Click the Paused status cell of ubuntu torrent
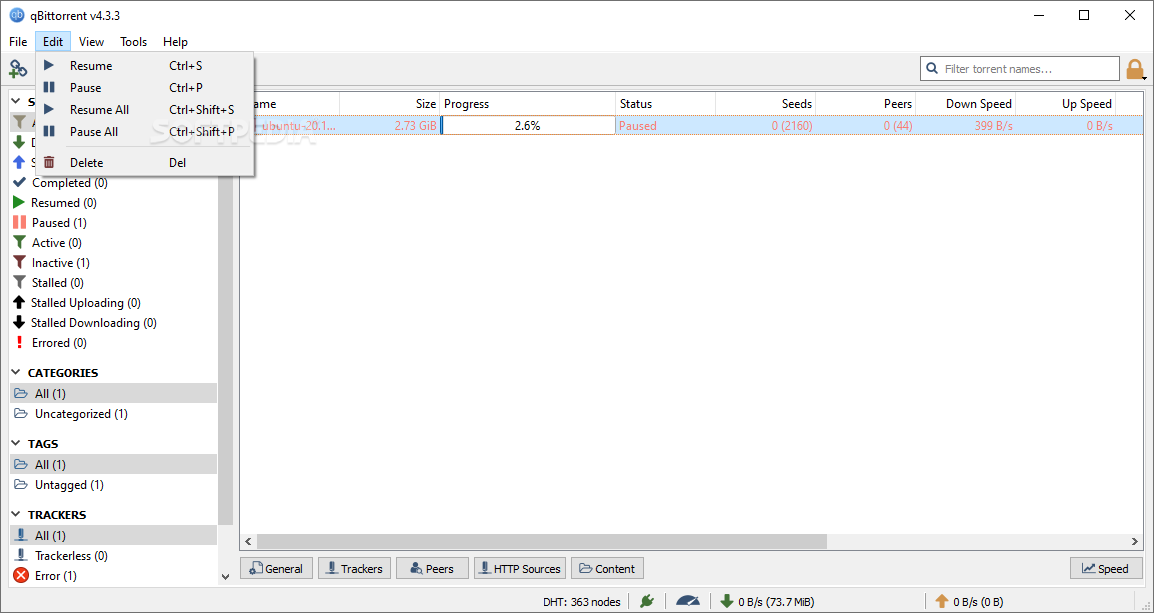This screenshot has width=1154, height=613. click(665, 126)
